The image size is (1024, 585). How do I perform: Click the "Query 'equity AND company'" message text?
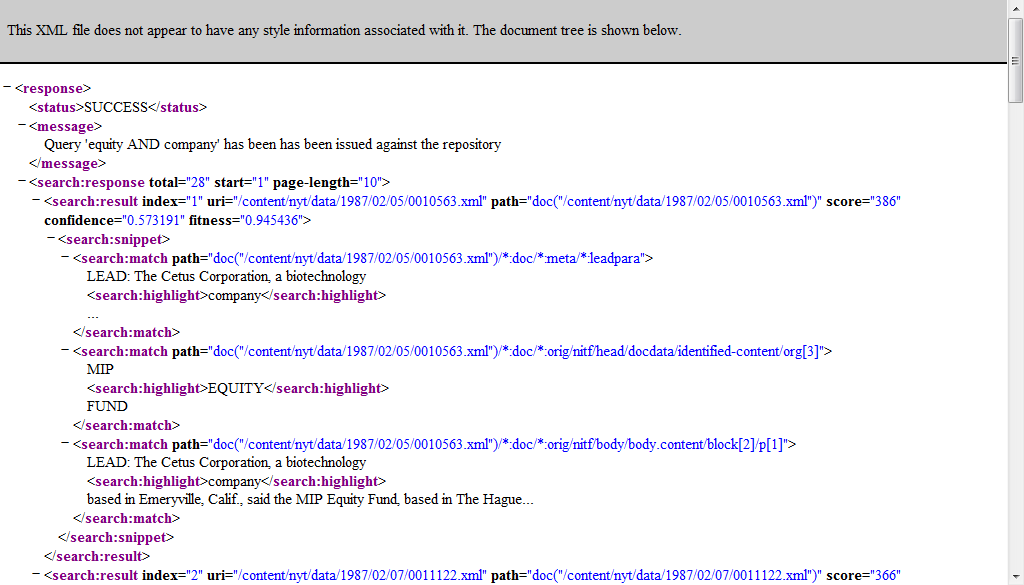pyautogui.click(x=272, y=144)
